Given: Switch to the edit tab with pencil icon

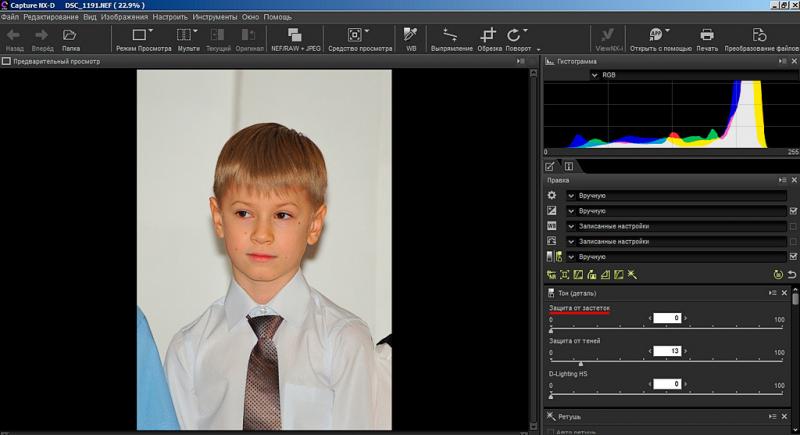Looking at the screenshot, I should tap(550, 166).
